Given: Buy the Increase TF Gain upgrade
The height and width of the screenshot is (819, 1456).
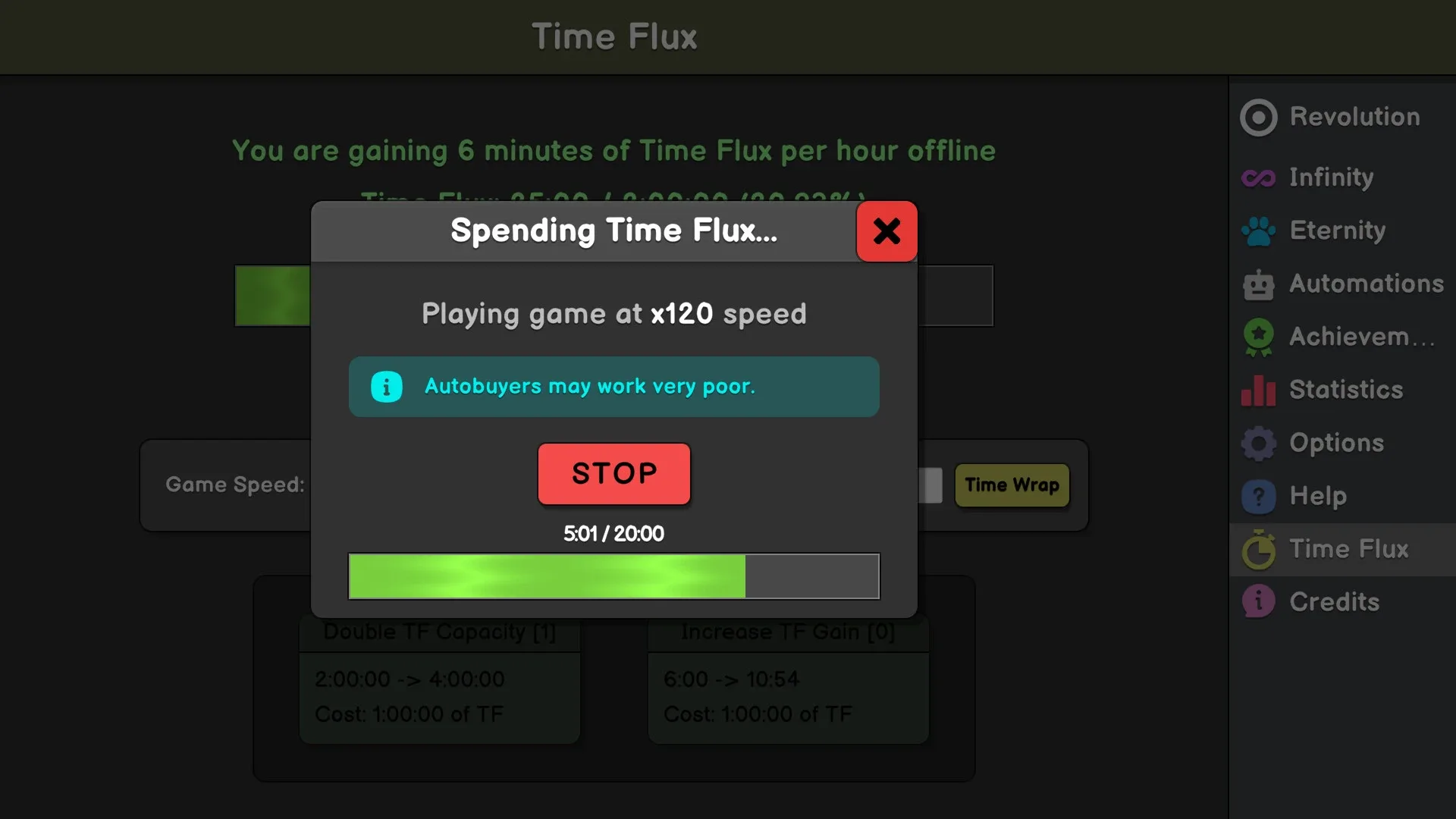Looking at the screenshot, I should (x=789, y=682).
